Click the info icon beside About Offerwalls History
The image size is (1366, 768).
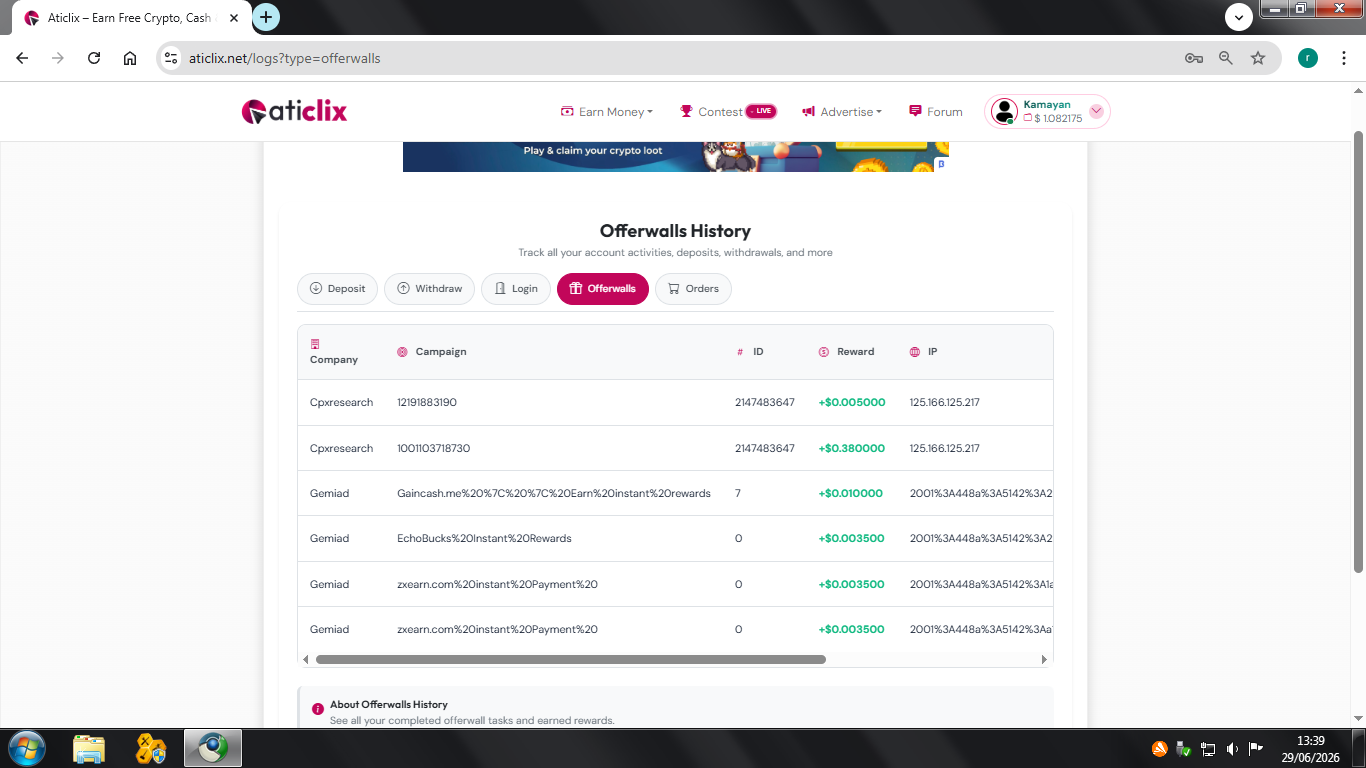318,709
